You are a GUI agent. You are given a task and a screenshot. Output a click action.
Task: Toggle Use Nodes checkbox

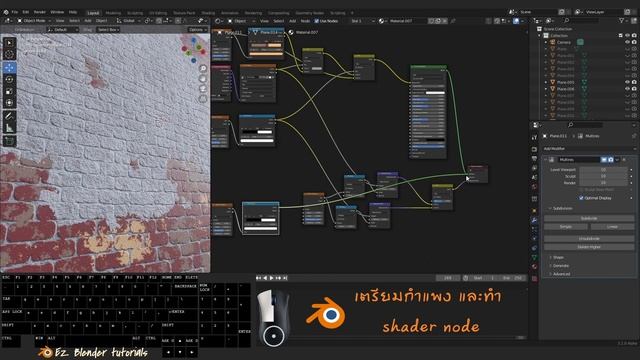click(316, 21)
